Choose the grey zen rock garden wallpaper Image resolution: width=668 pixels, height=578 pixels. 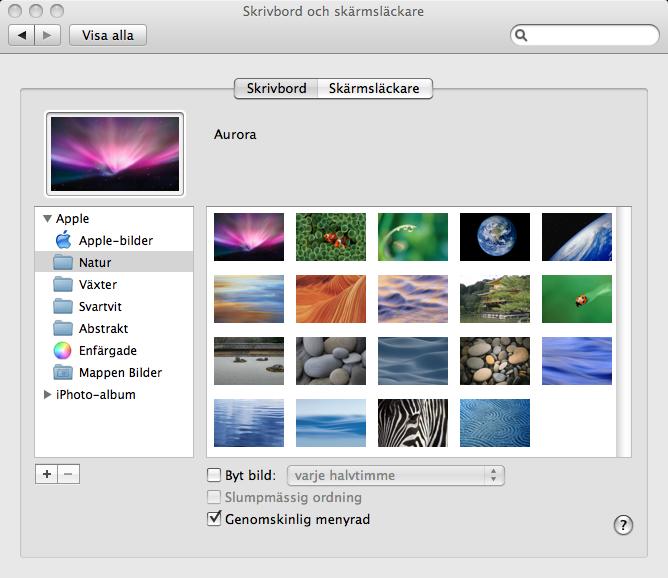pos(249,361)
